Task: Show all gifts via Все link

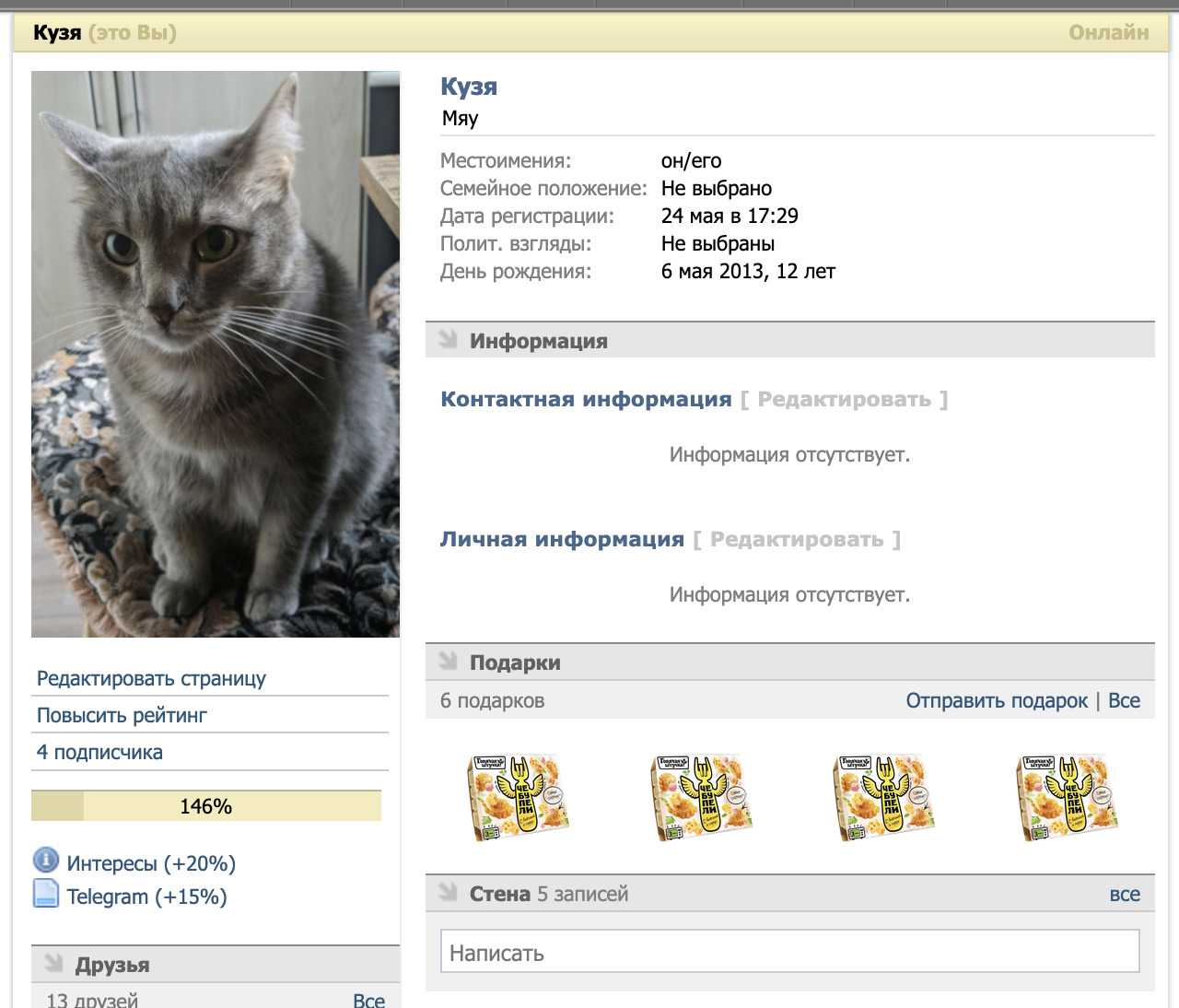Action: 1124,700
